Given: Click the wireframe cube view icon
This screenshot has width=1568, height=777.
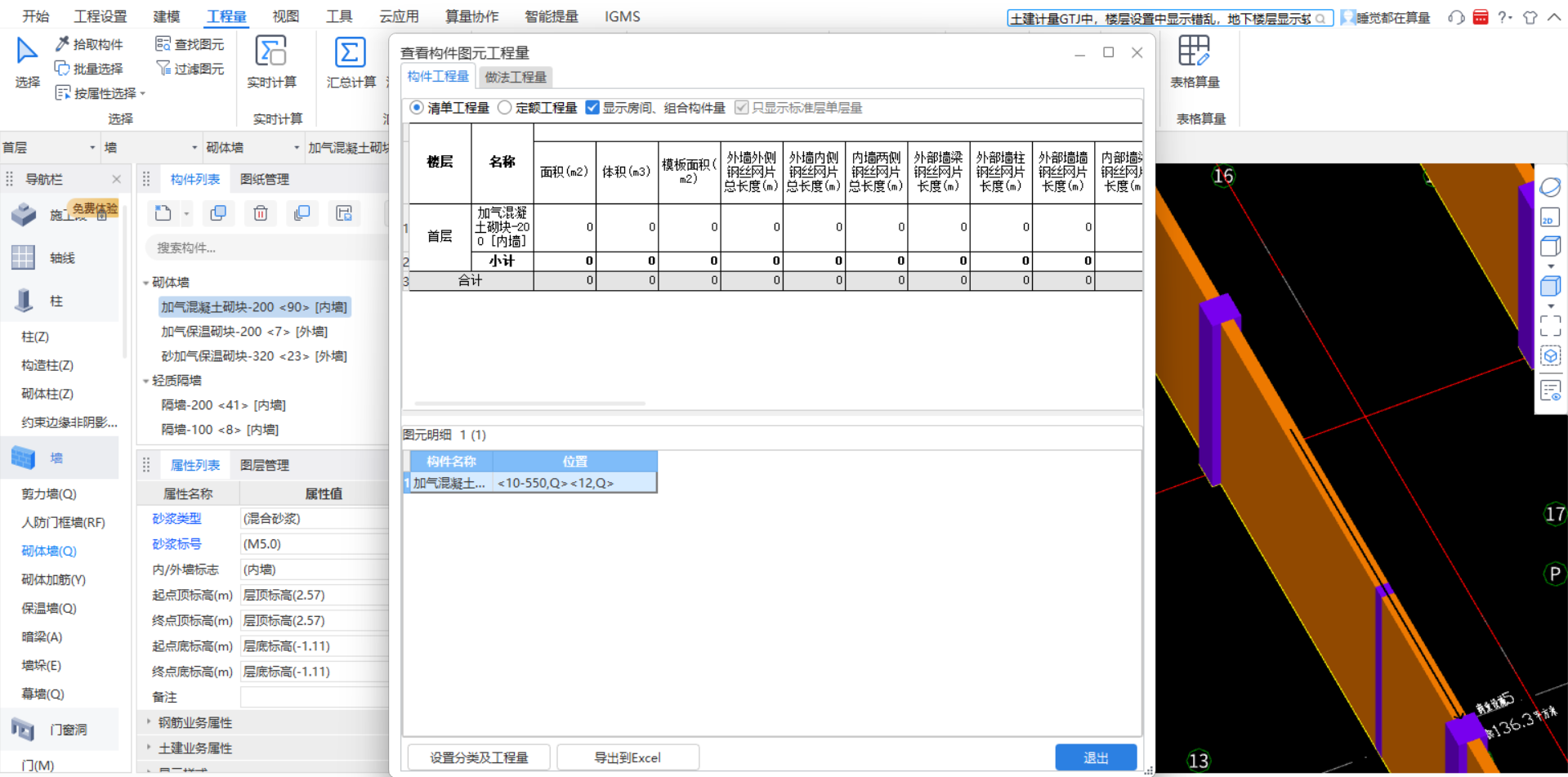Looking at the screenshot, I should point(1550,246).
